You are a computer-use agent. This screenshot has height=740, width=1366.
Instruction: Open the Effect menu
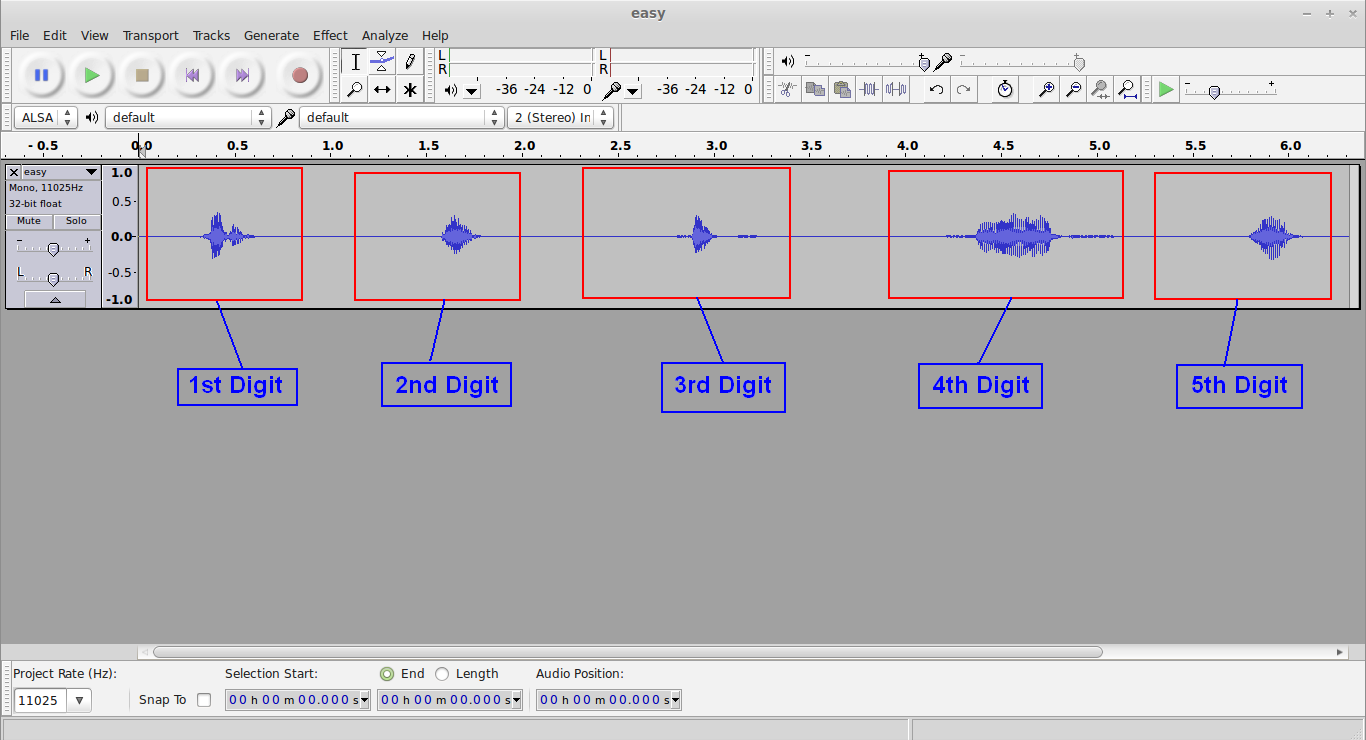click(x=330, y=35)
